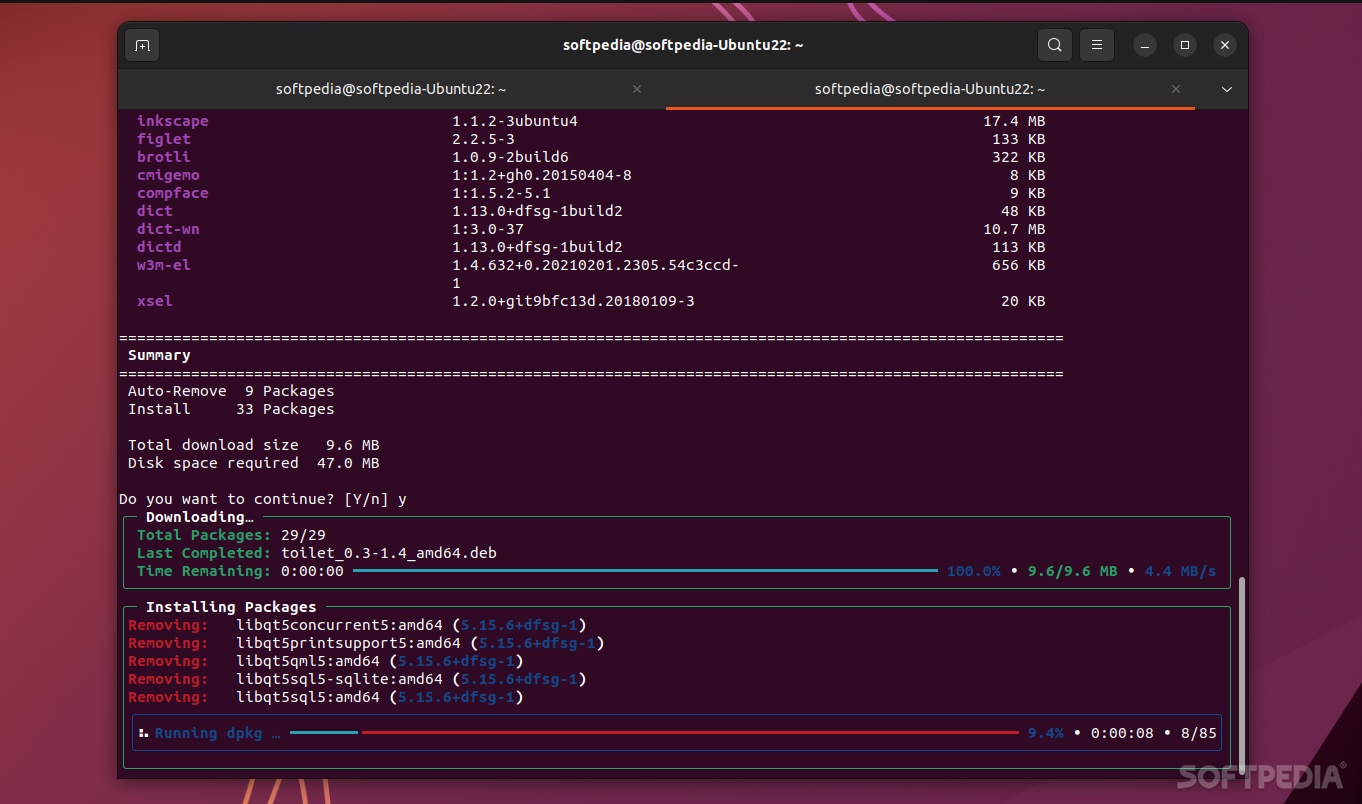Click the Summary heading
This screenshot has width=1362, height=804.
[x=159, y=355]
